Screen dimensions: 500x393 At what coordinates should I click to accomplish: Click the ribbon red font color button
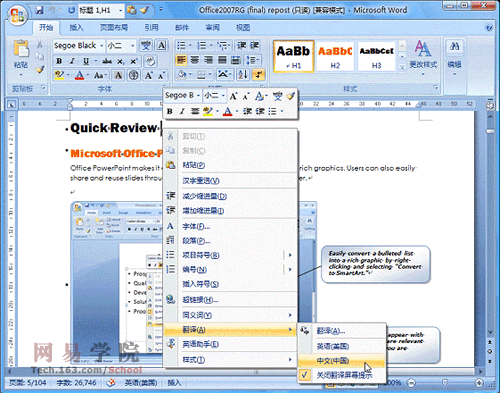click(x=79, y=75)
